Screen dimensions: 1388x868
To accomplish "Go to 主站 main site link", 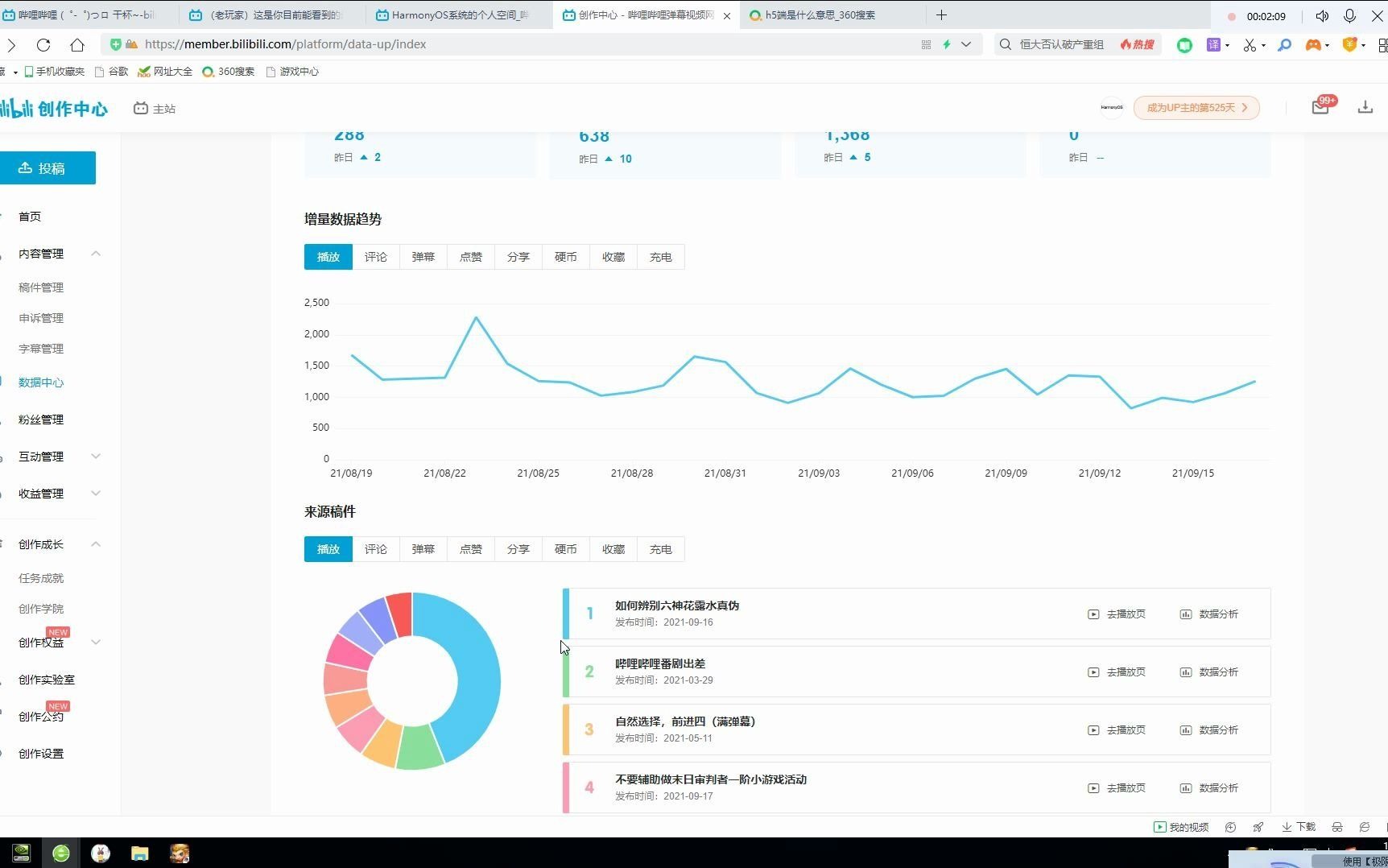I will pos(155,109).
